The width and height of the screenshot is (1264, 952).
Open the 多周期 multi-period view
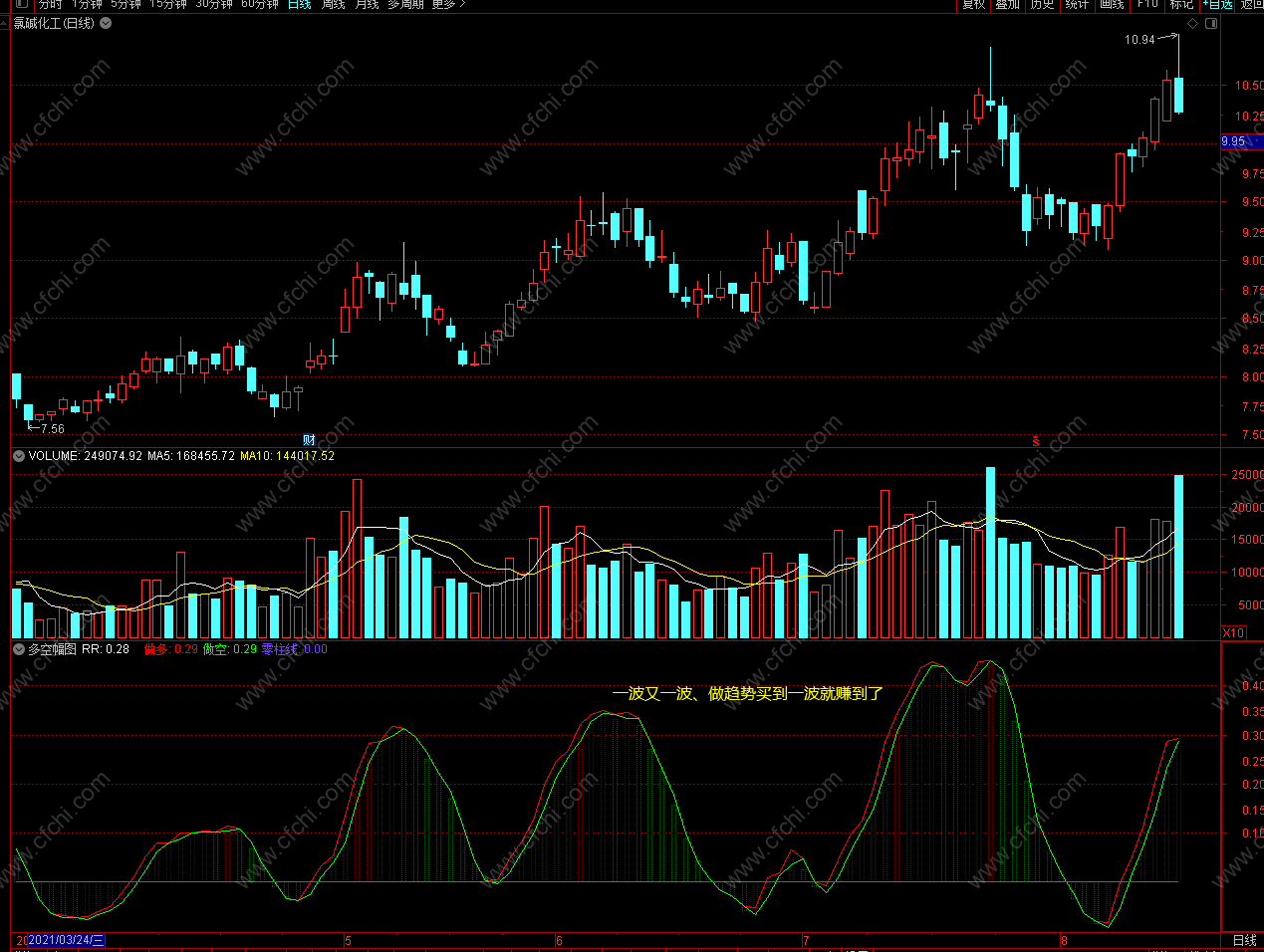[405, 4]
